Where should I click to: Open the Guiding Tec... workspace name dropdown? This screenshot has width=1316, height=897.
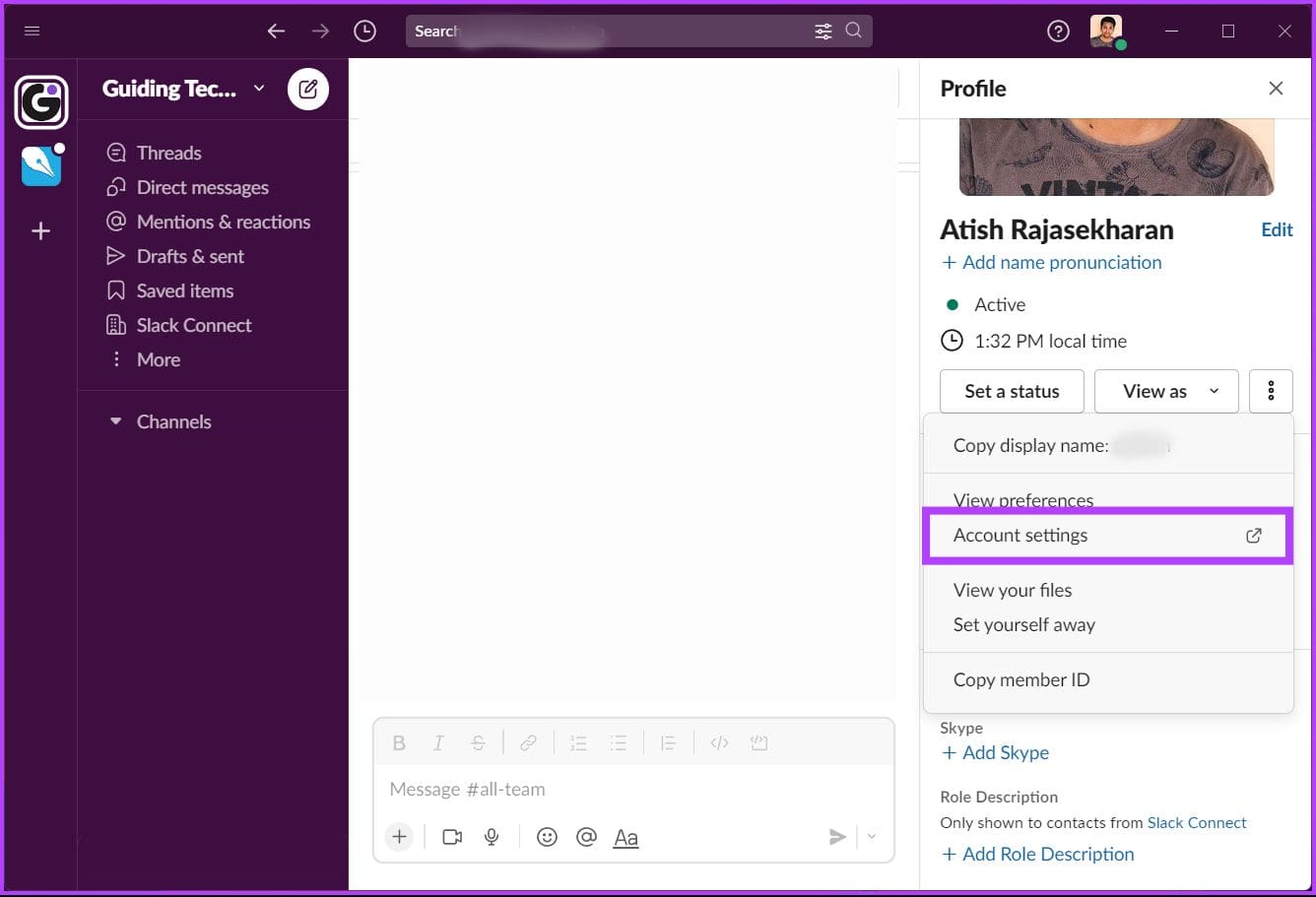coord(184,89)
